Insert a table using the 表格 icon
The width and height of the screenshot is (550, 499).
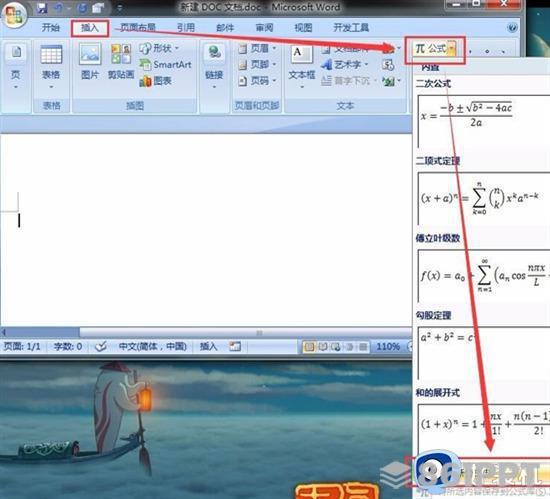click(51, 66)
